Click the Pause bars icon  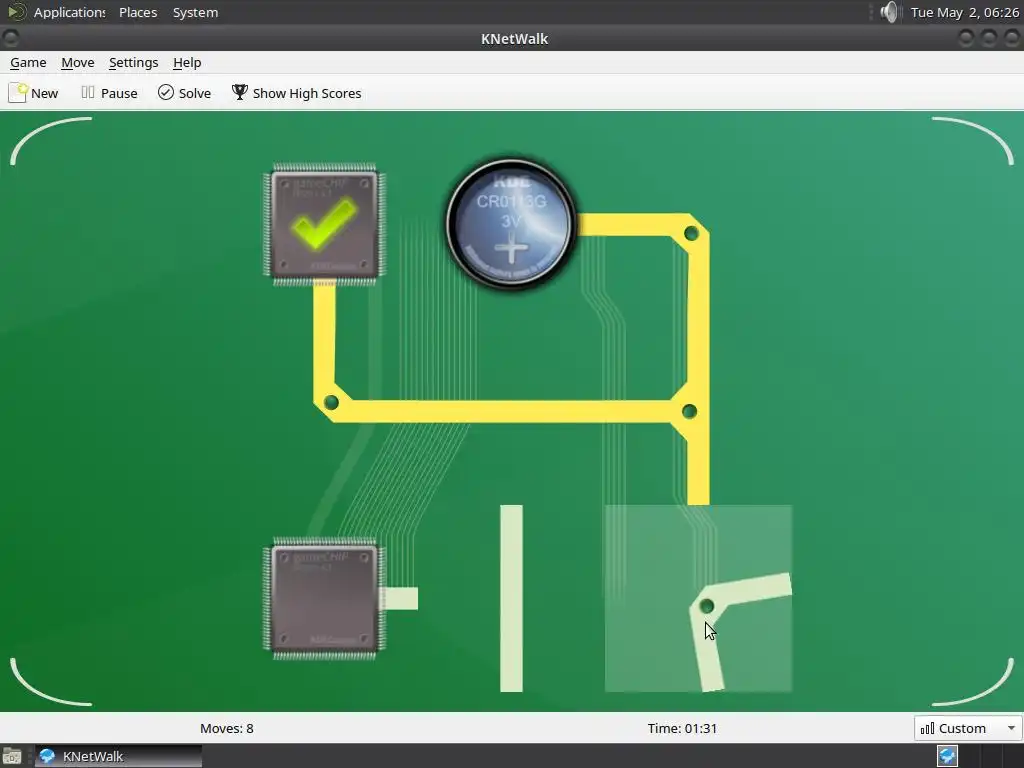(88, 93)
